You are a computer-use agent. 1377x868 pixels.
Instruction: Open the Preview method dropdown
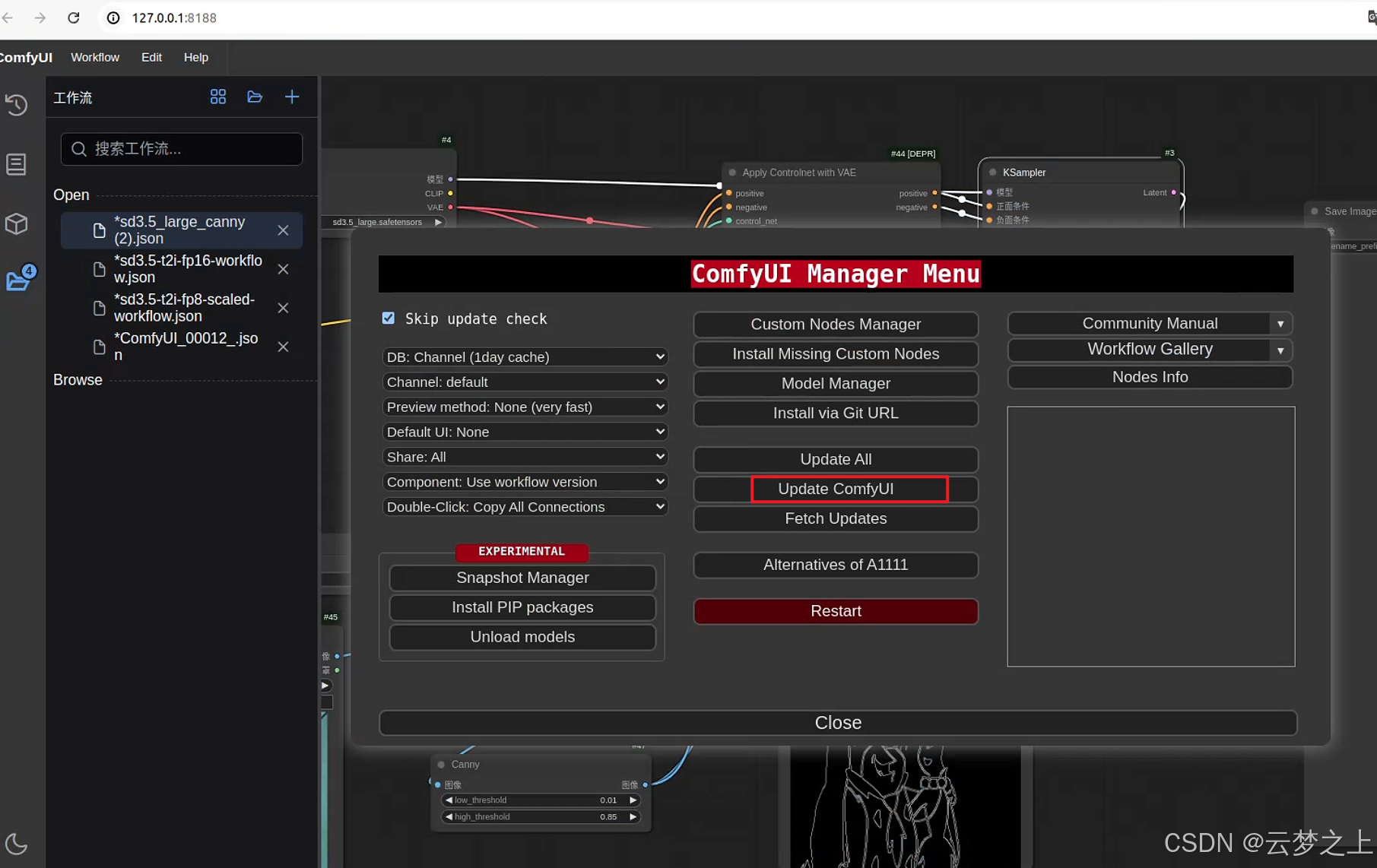pyautogui.click(x=524, y=407)
